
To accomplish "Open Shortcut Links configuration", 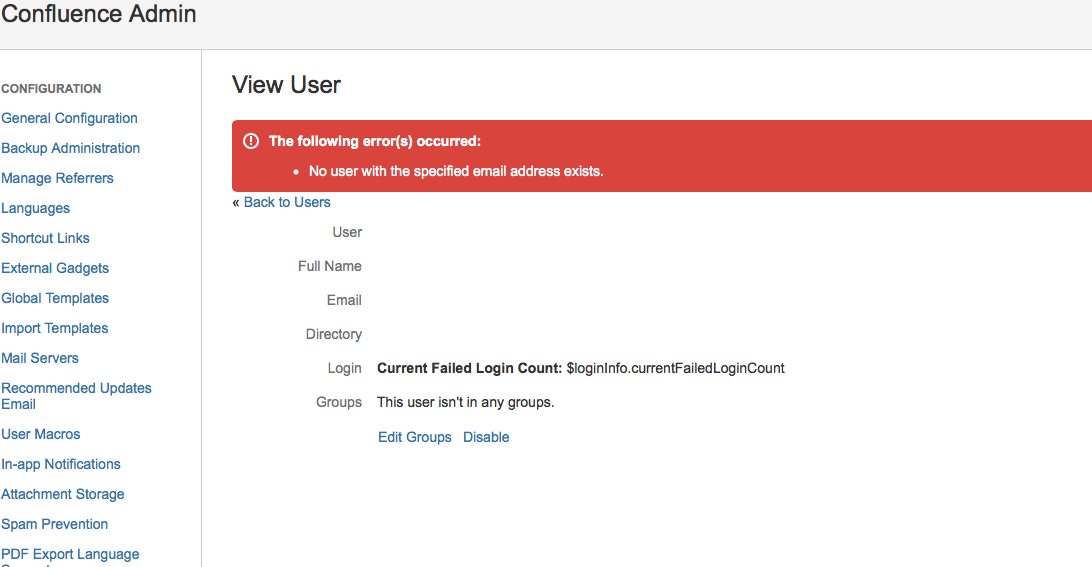I will pyautogui.click(x=45, y=238).
